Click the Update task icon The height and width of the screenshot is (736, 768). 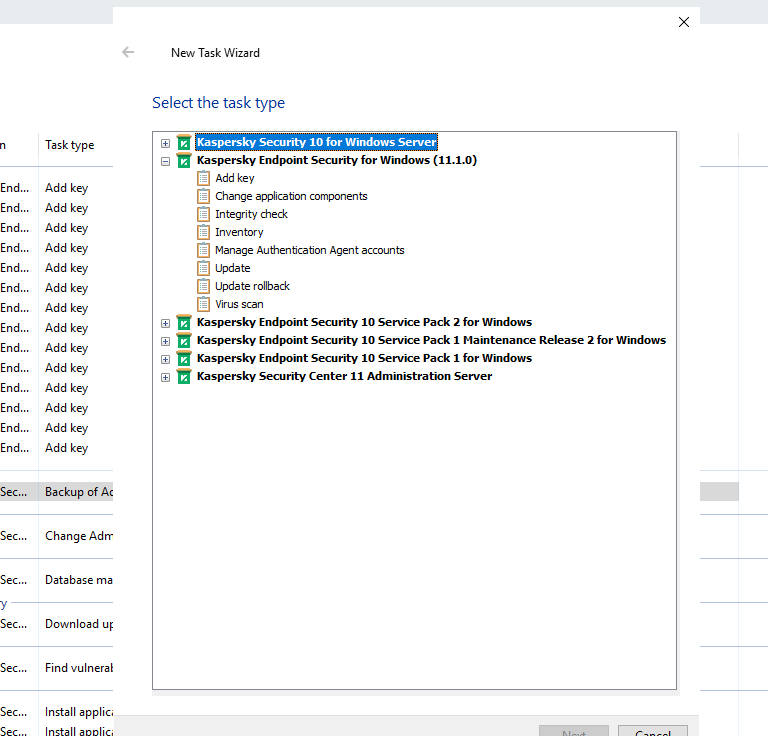(203, 268)
